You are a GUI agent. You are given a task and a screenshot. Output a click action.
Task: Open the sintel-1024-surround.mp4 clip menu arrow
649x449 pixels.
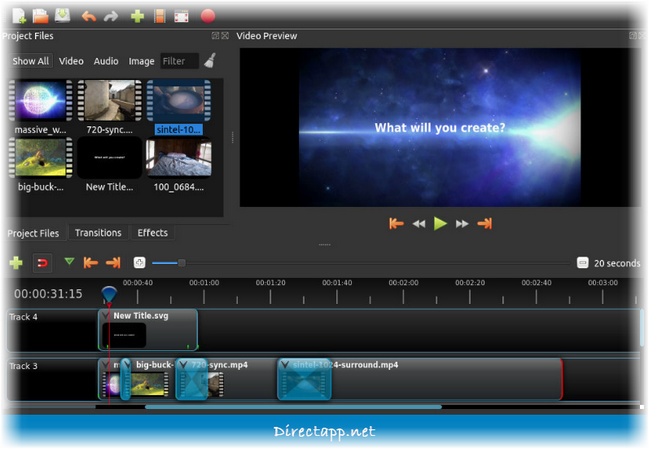285,365
